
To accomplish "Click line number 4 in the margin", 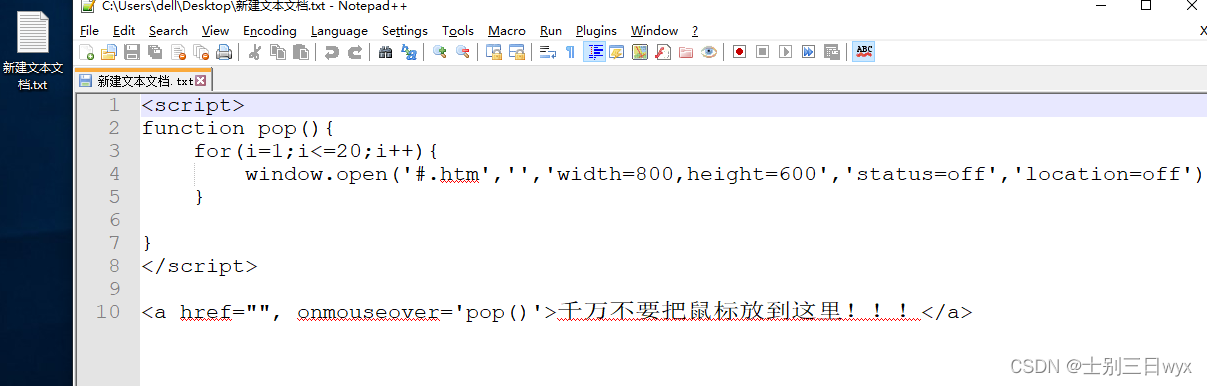I will click(114, 174).
